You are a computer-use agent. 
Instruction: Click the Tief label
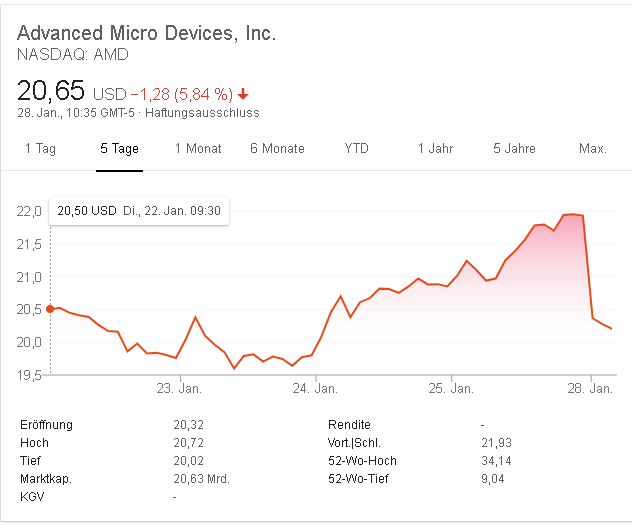(x=30, y=461)
